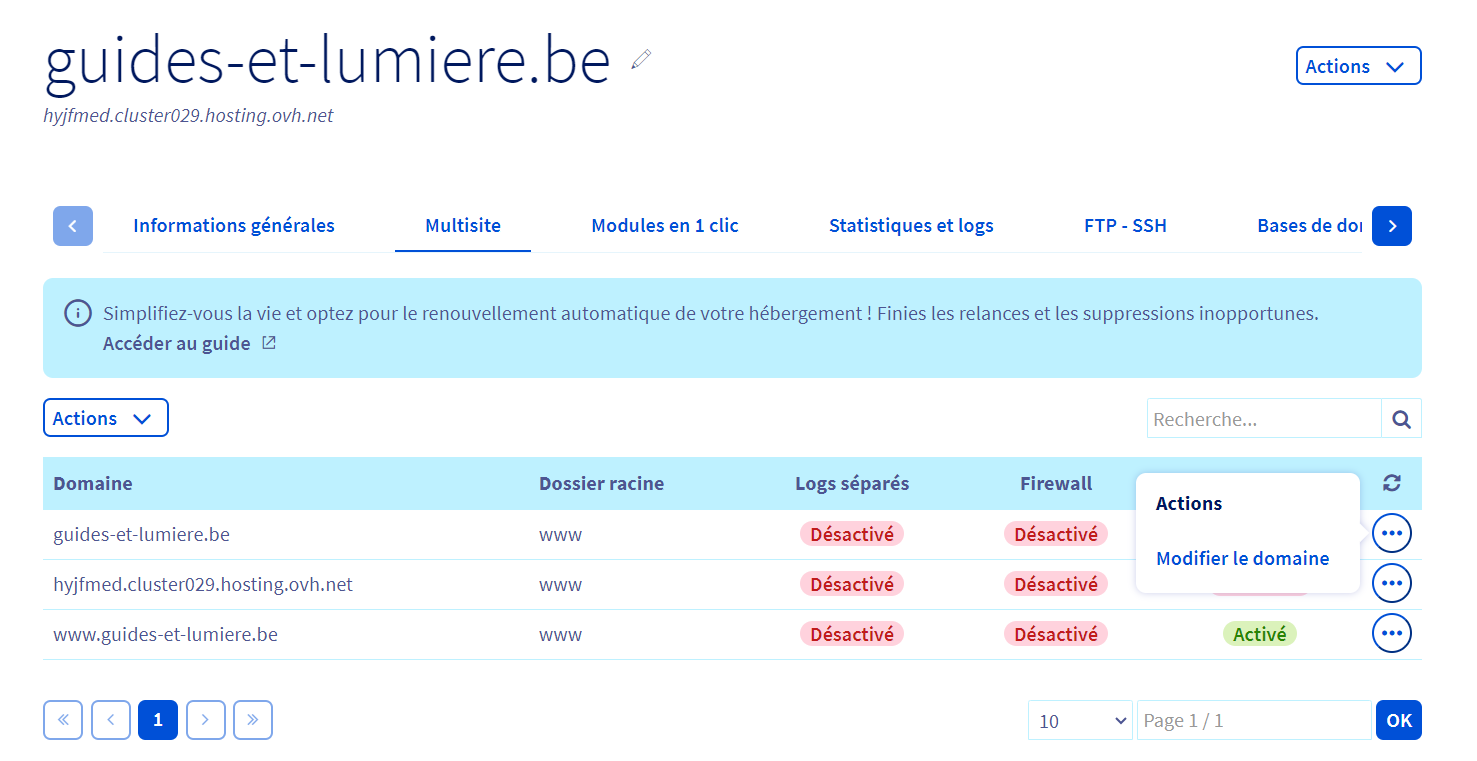This screenshot has height=761, width=1477.
Task: Click the Page 1 / 1 input field
Action: [x=1253, y=720]
